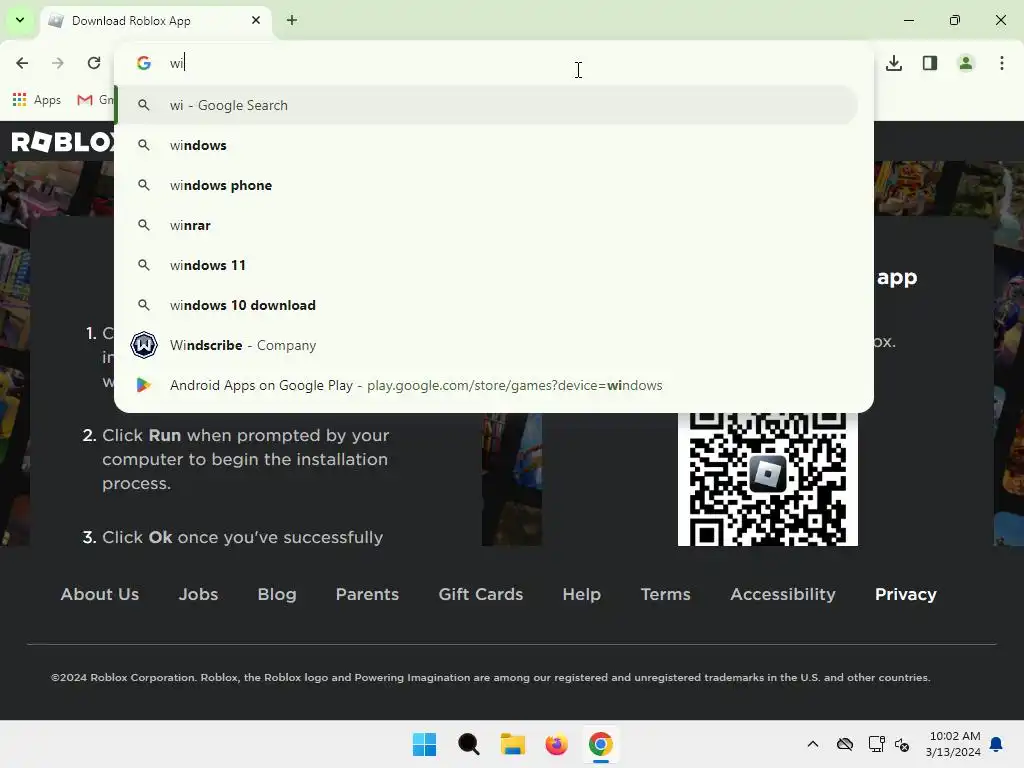Open the Blog footer link
Viewport: 1024px width, 768px height.
[277, 594]
